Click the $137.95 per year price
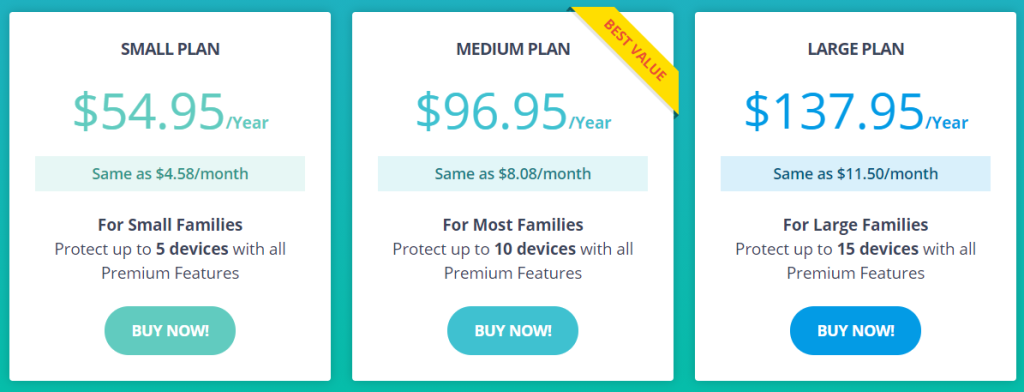1024x392 pixels. pyautogui.click(x=856, y=111)
